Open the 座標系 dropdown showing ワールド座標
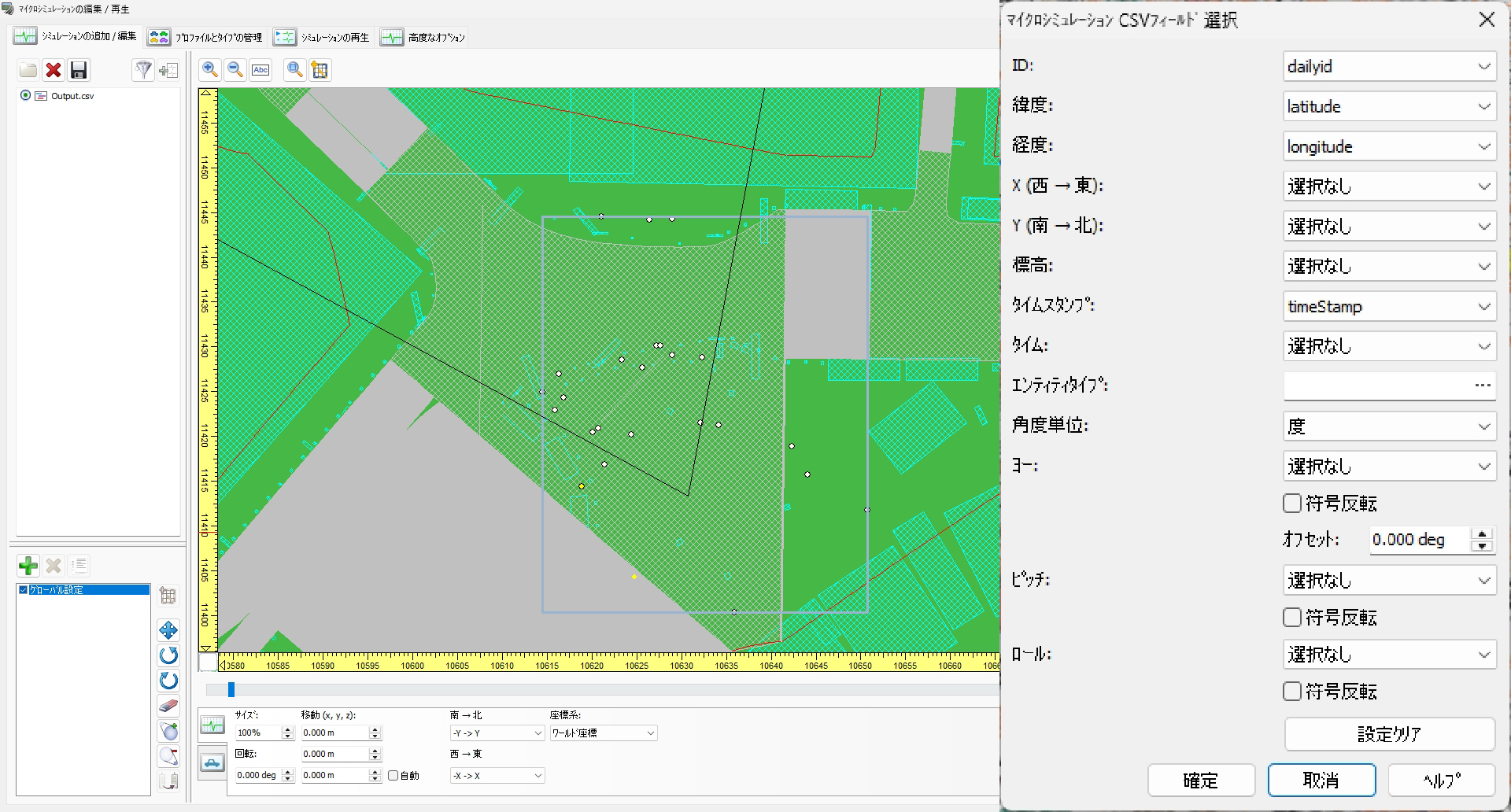Screen dimensions: 1511x812 (x=603, y=733)
